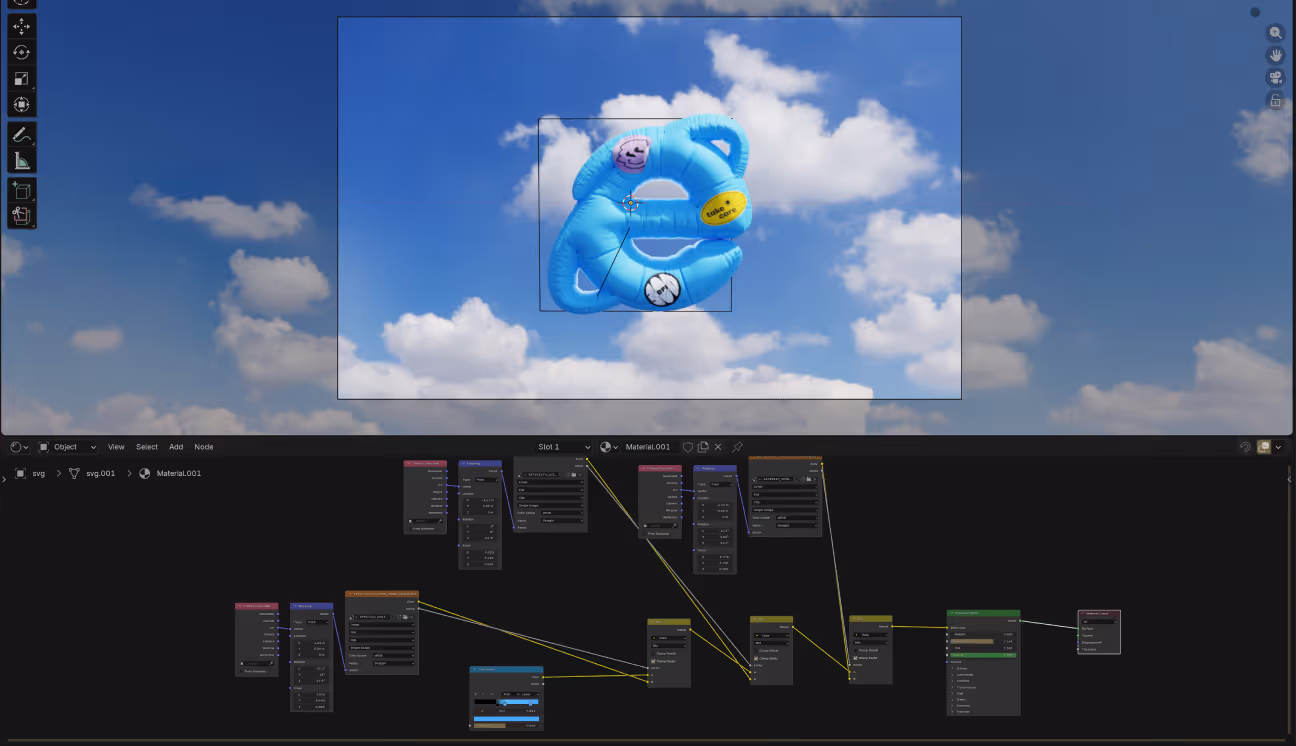
Task: Select the Transform tool
Action: 22,105
